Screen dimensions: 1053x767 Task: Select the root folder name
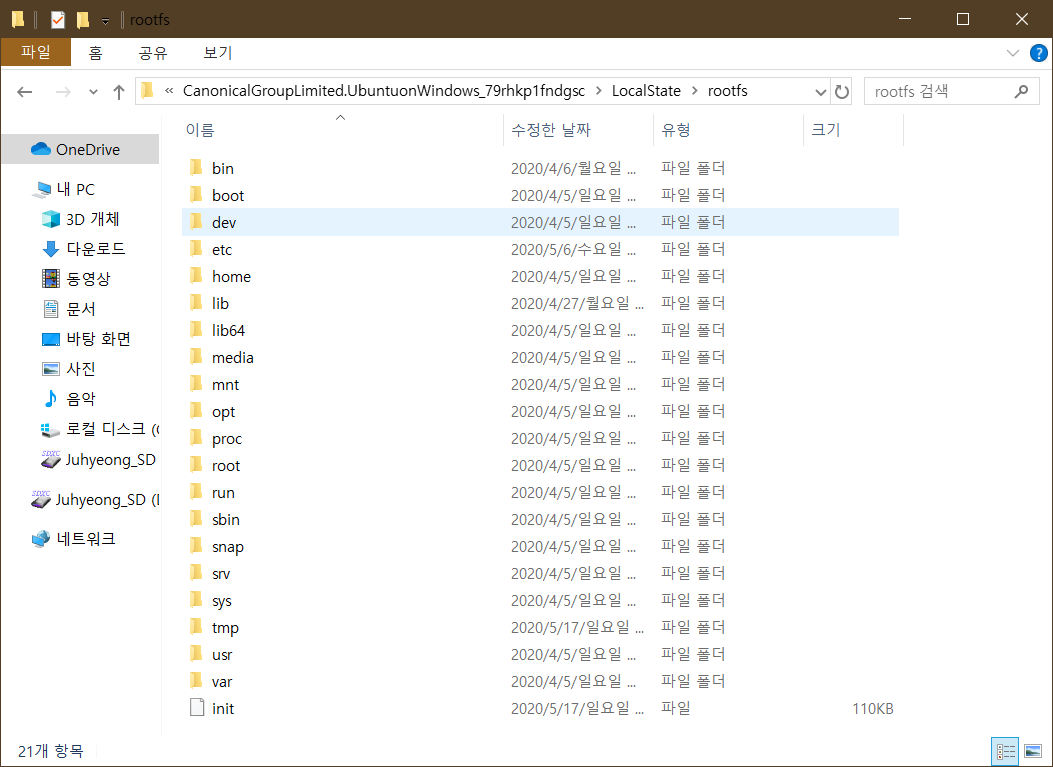click(x=226, y=465)
